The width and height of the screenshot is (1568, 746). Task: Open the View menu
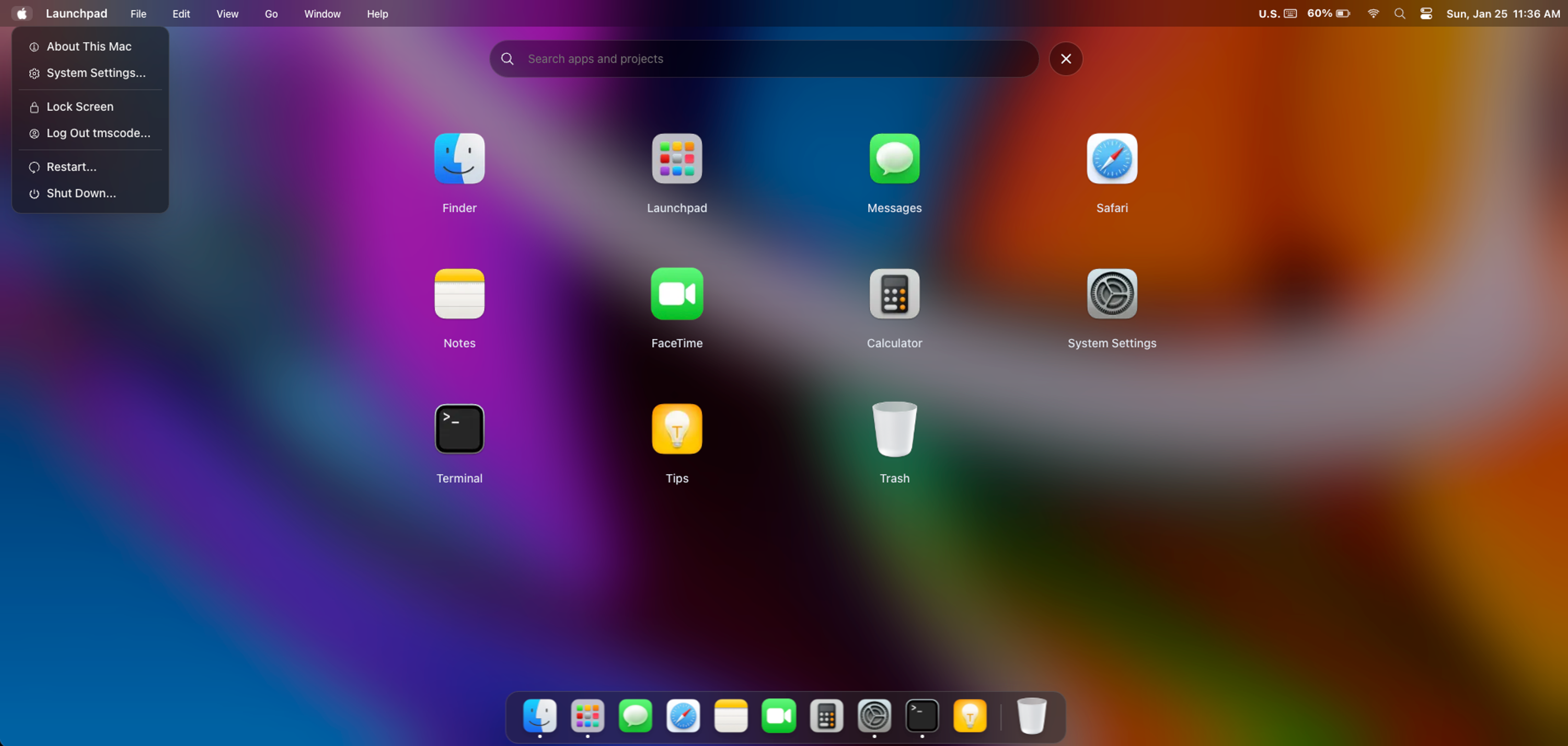click(227, 14)
